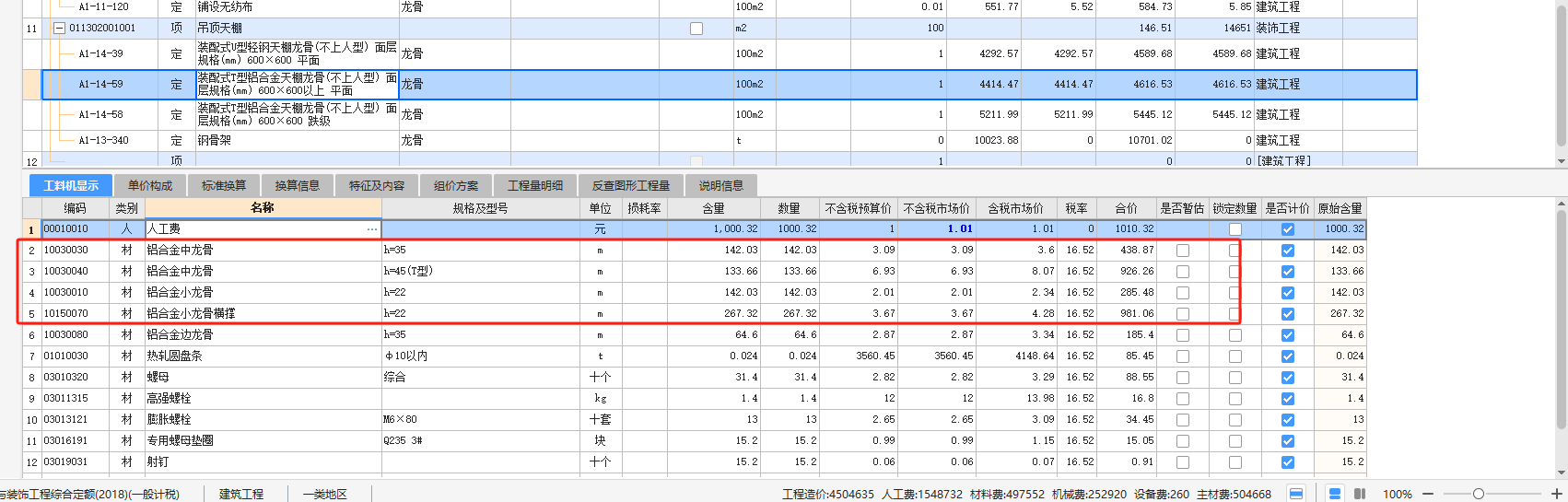1568x502 pixels.
Task: Click the 不含税市场价 column header
Action: point(937,208)
